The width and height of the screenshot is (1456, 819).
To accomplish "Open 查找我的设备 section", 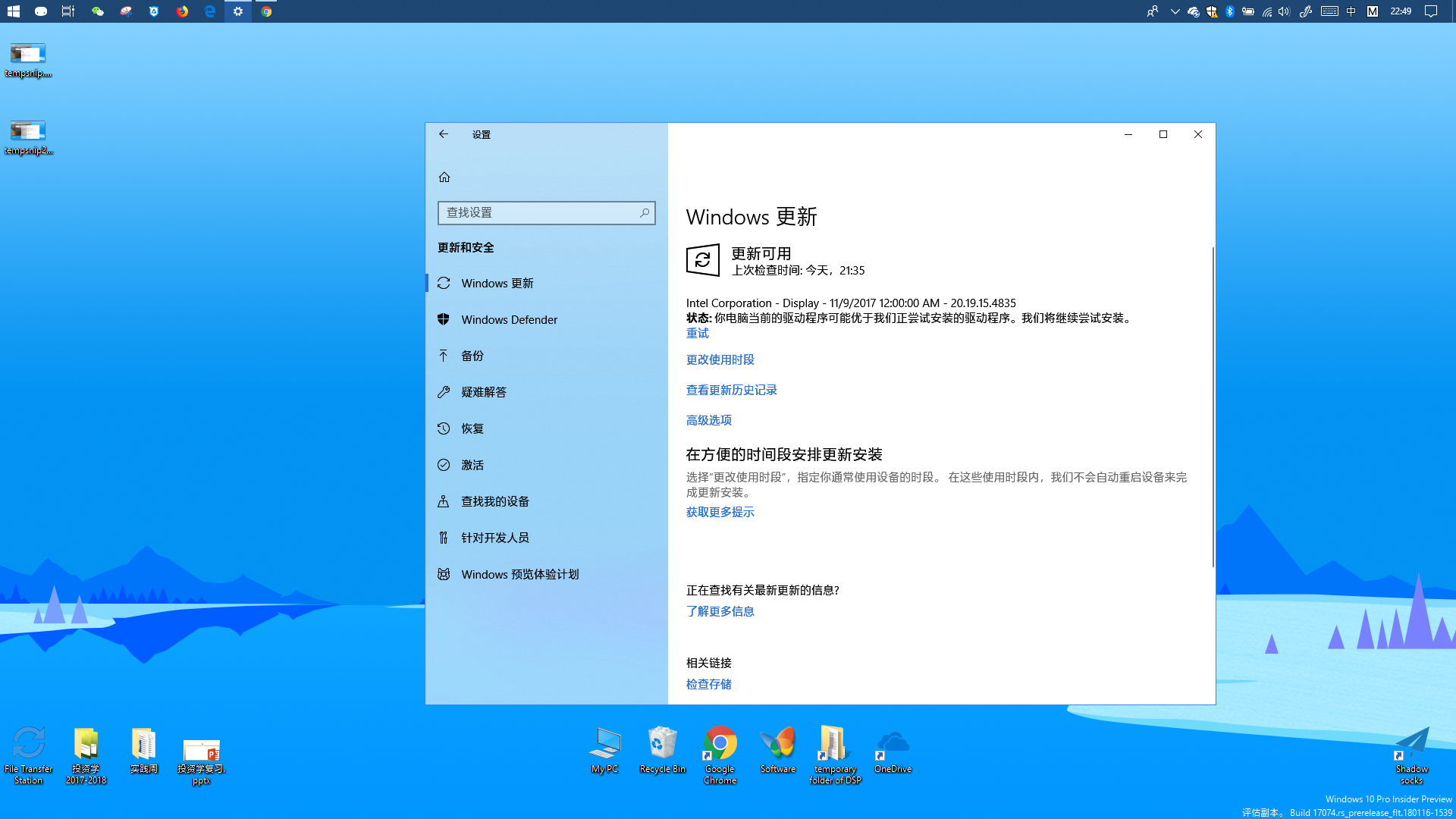I will point(546,501).
